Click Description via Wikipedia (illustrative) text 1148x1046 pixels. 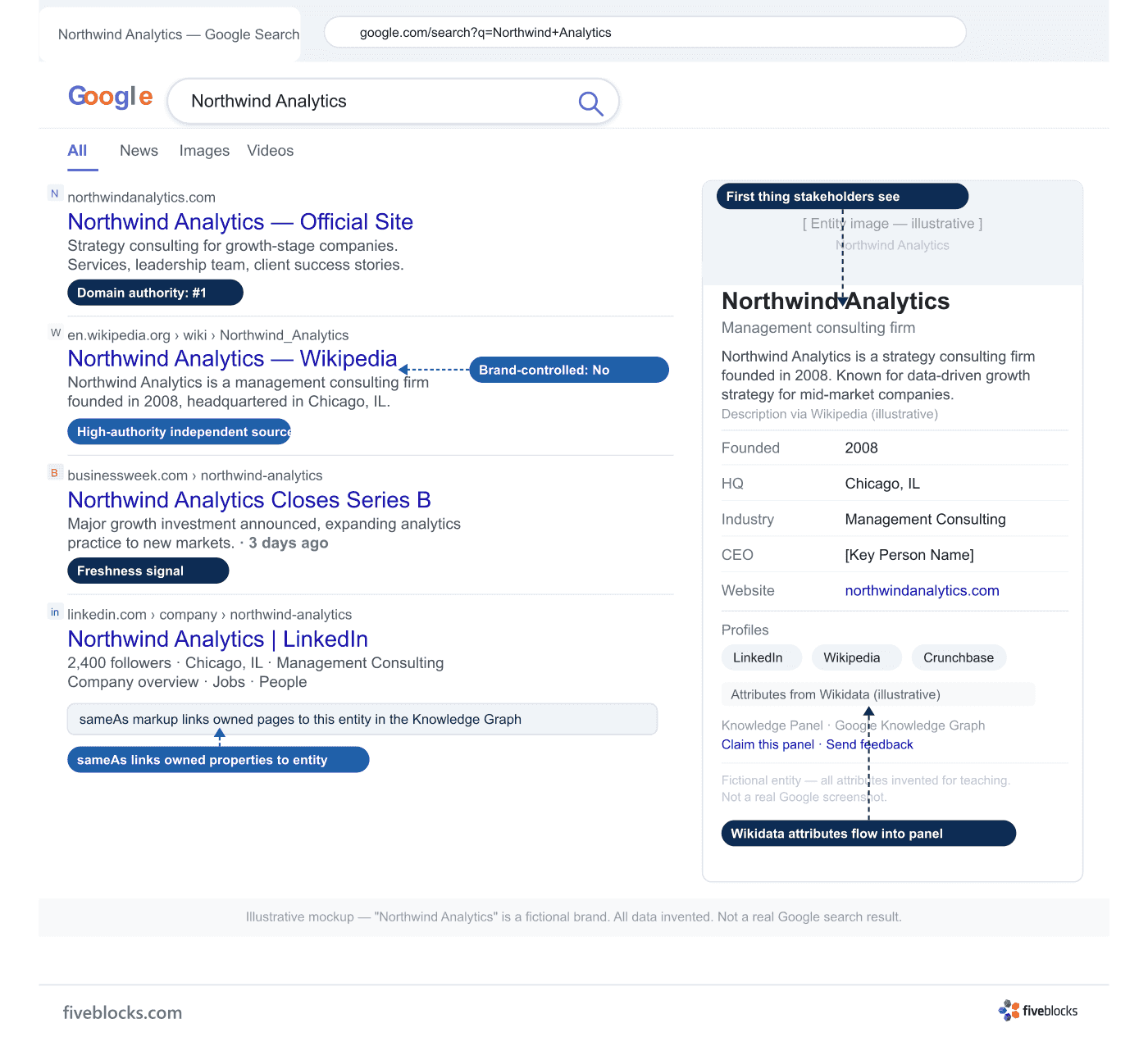point(830,414)
